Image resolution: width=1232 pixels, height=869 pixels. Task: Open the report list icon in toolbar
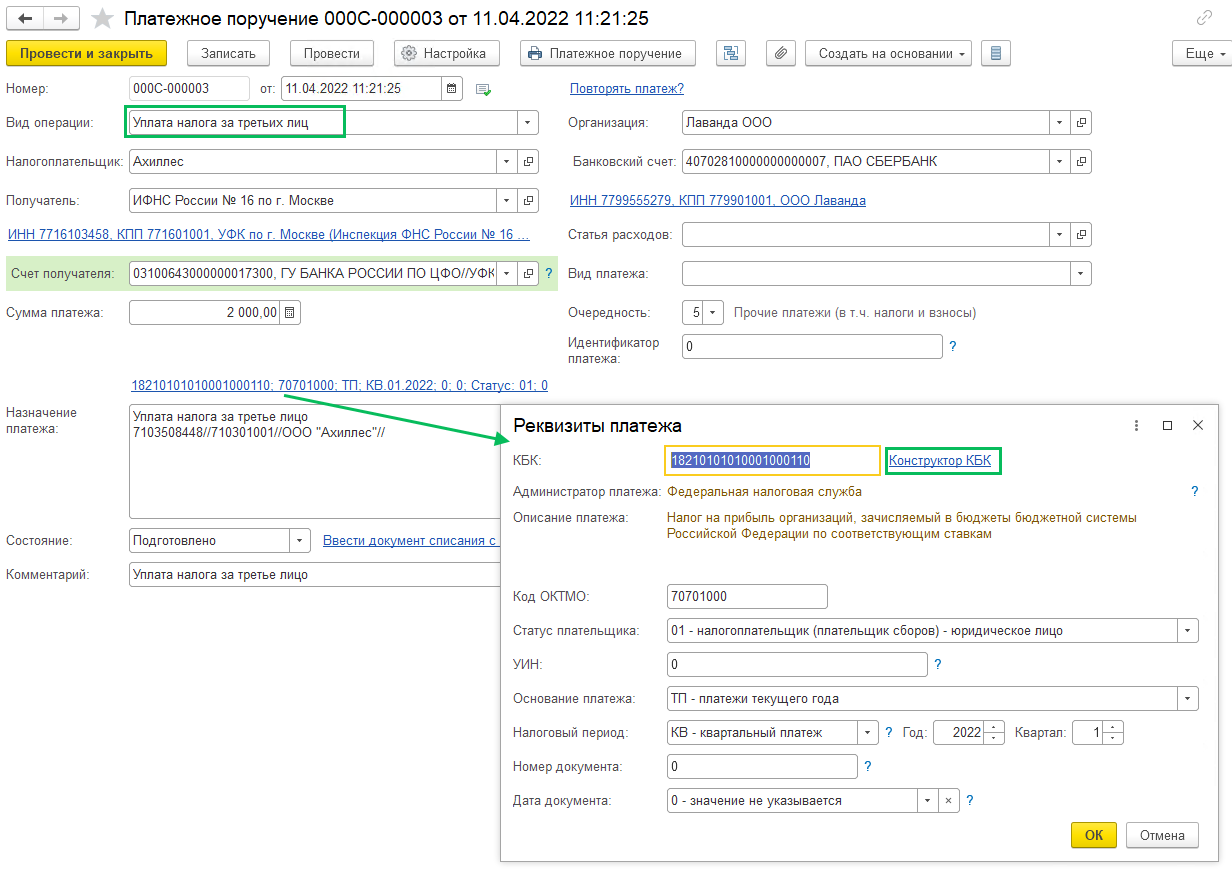click(996, 54)
